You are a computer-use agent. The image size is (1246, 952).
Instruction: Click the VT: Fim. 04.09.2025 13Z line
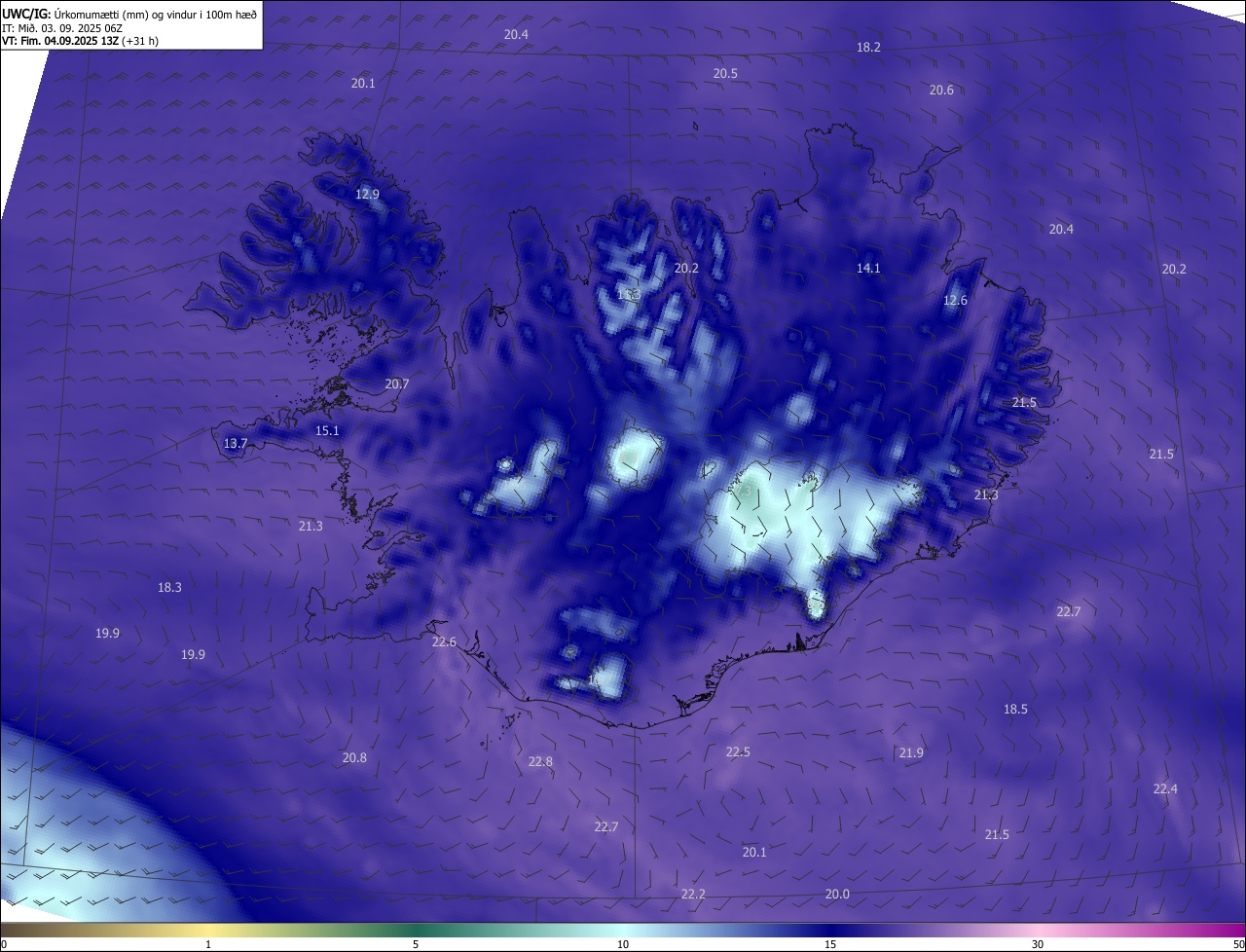(81, 41)
